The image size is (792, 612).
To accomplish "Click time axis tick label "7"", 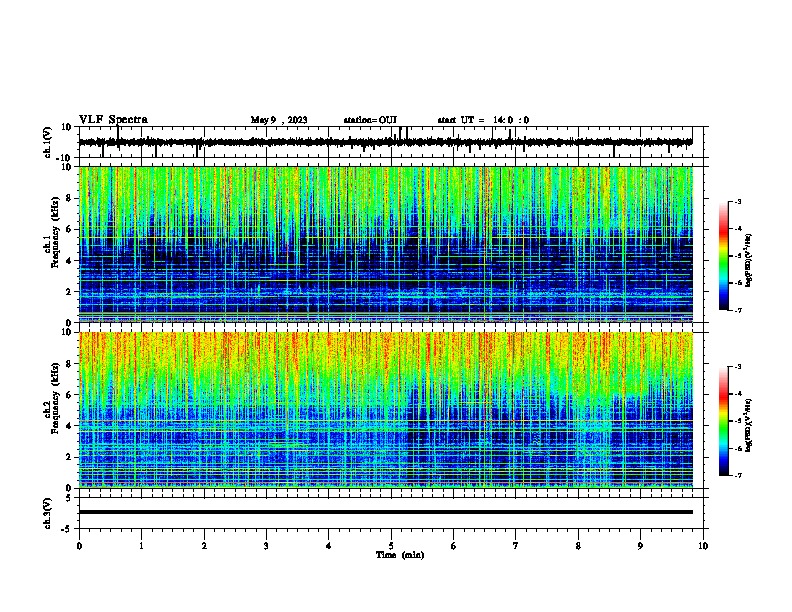I will [x=516, y=546].
